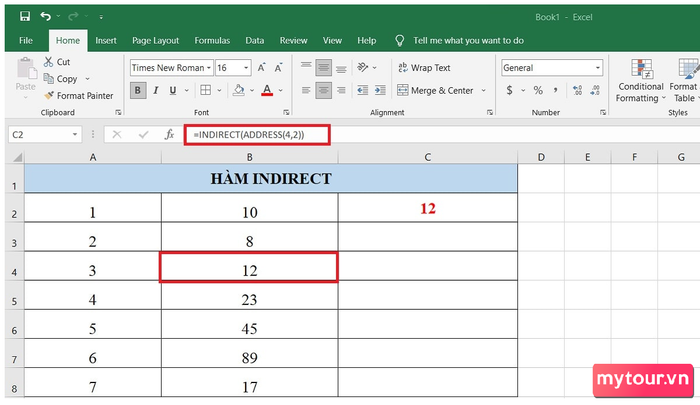This screenshot has width=700, height=405.
Task: Open the Help tab
Action: [367, 41]
